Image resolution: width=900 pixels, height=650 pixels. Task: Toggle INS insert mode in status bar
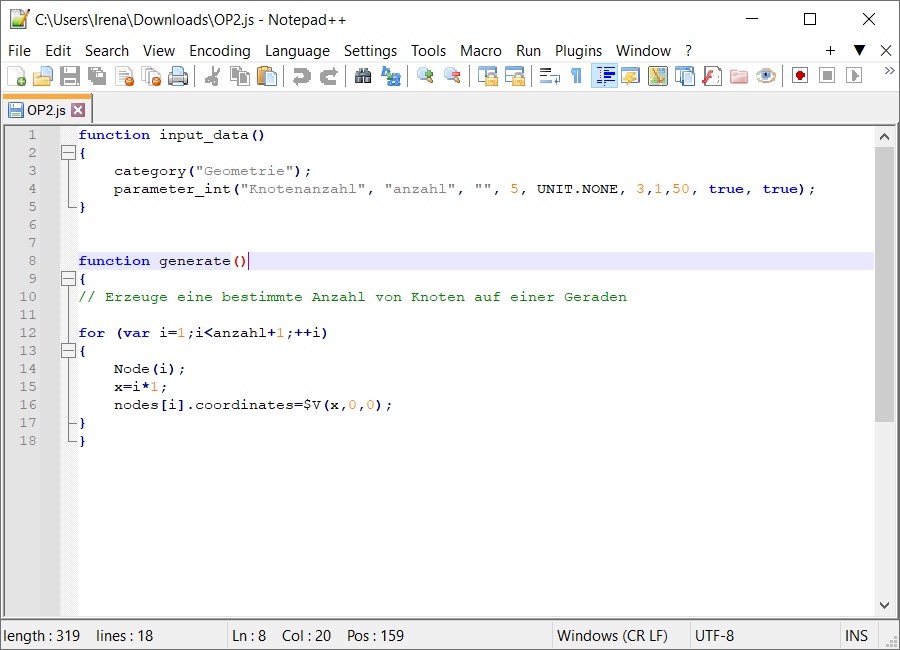tap(856, 636)
